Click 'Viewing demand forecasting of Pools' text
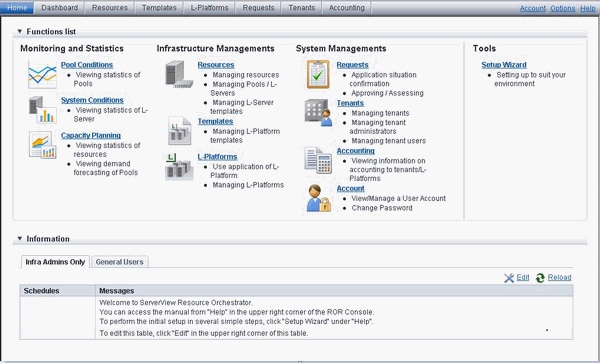The width and height of the screenshot is (600, 363). (x=106, y=168)
